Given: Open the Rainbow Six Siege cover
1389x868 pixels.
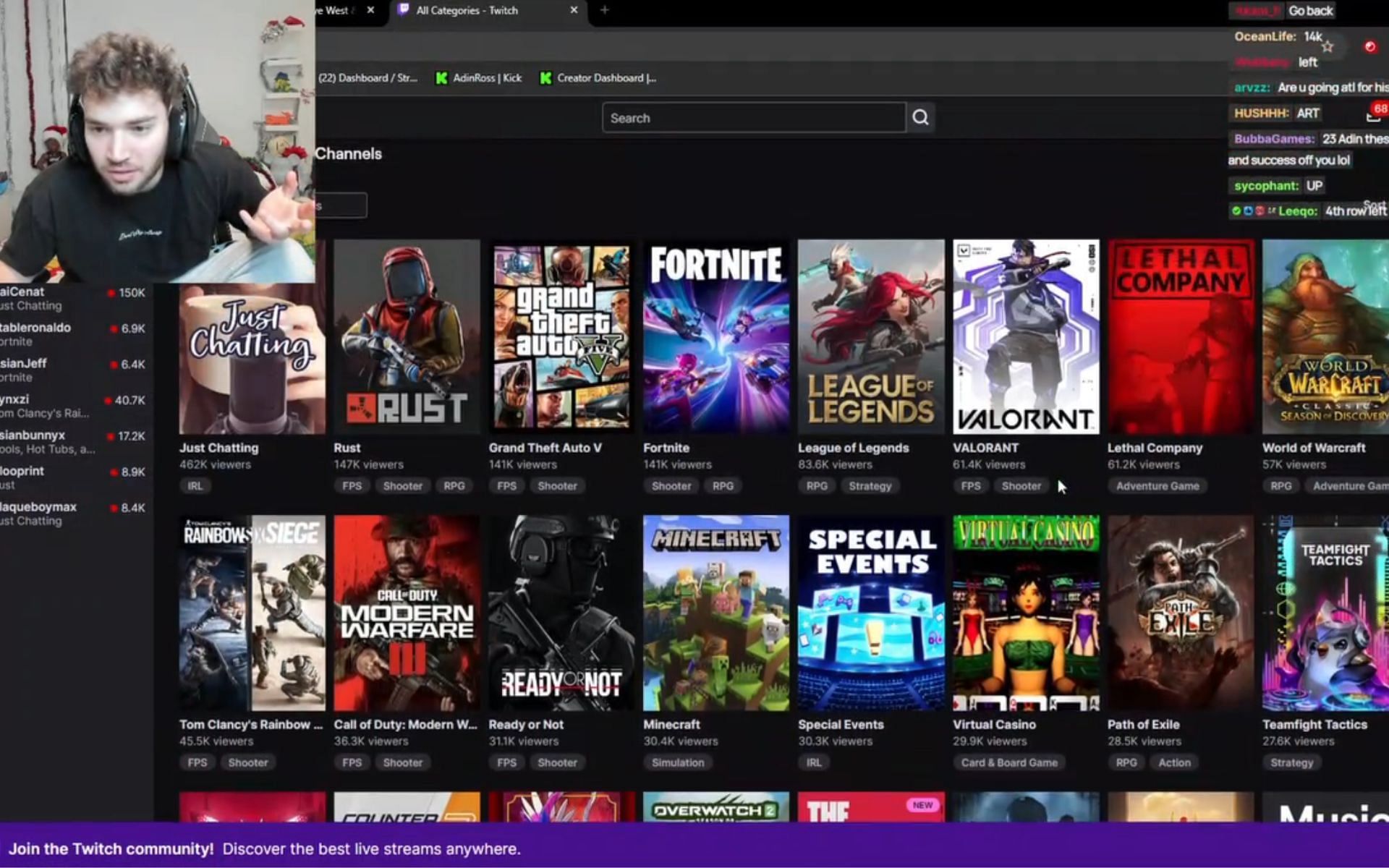Looking at the screenshot, I should (252, 613).
